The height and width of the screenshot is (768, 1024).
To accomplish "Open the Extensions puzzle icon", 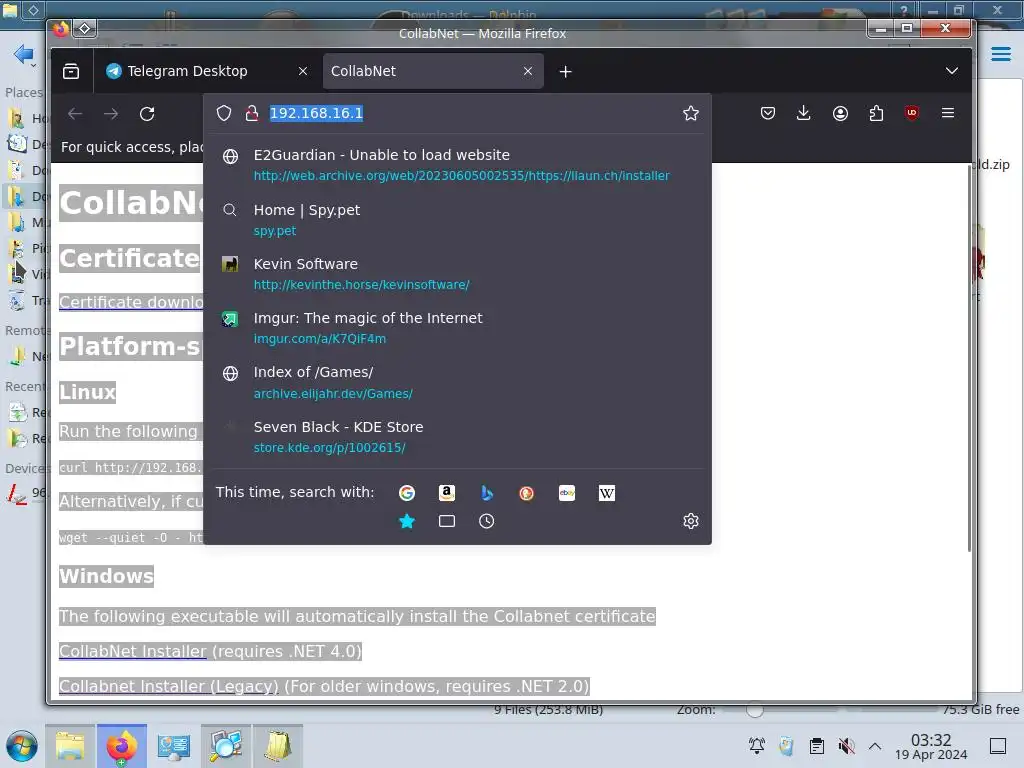I will (876, 113).
